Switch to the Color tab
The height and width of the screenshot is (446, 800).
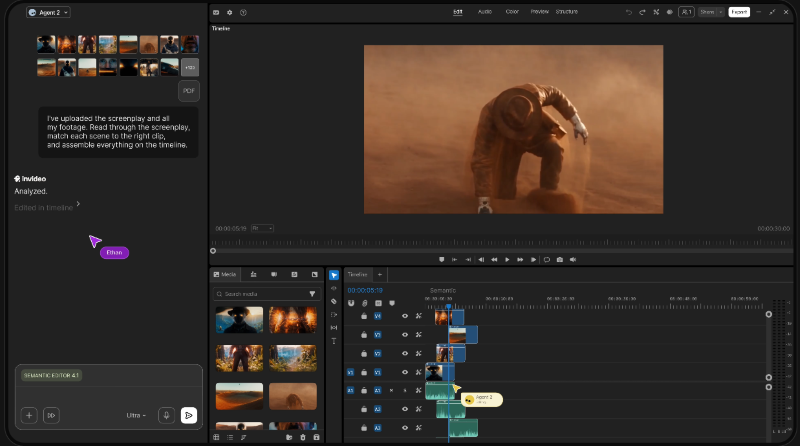512,12
